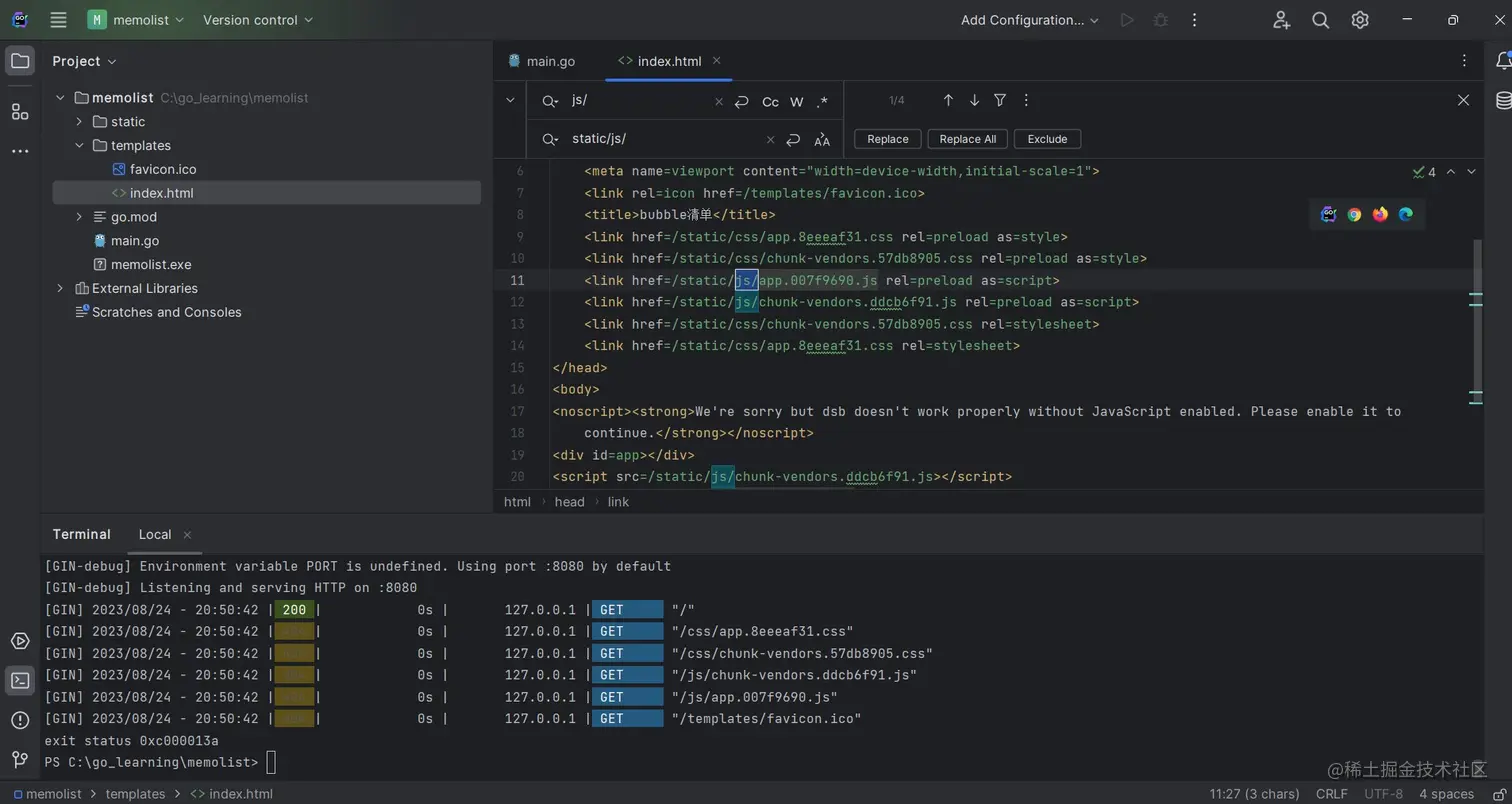This screenshot has height=804, width=1512.
Task: Click the filter search results icon
Action: pyautogui.click(x=1000, y=100)
